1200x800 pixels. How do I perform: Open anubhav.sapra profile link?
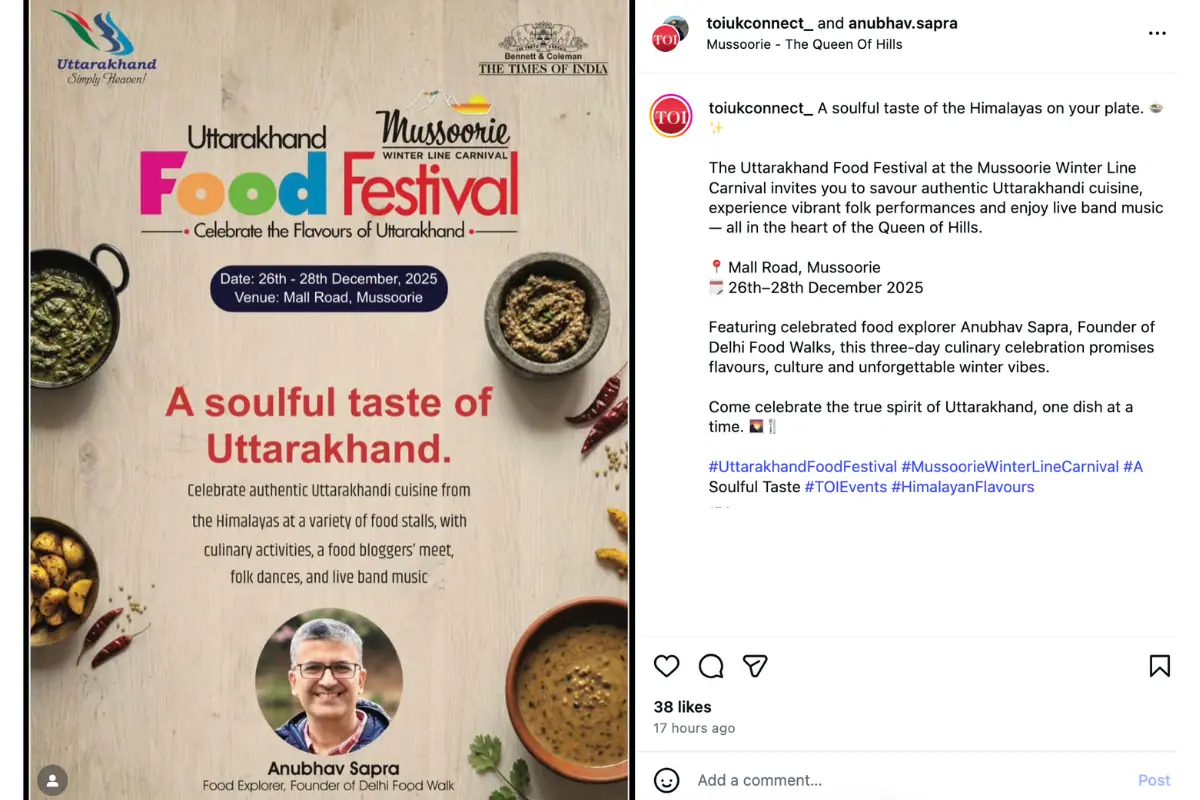click(x=903, y=23)
